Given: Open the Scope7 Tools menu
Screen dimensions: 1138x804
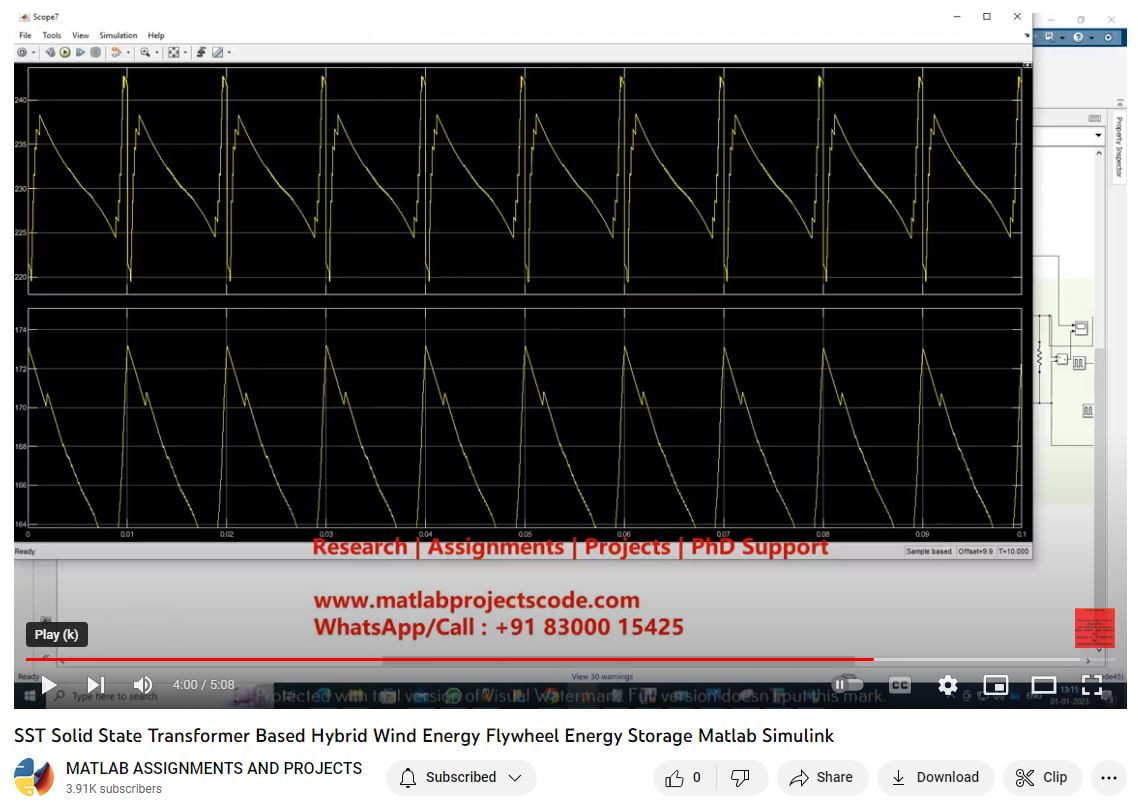Looking at the screenshot, I should (x=52, y=35).
